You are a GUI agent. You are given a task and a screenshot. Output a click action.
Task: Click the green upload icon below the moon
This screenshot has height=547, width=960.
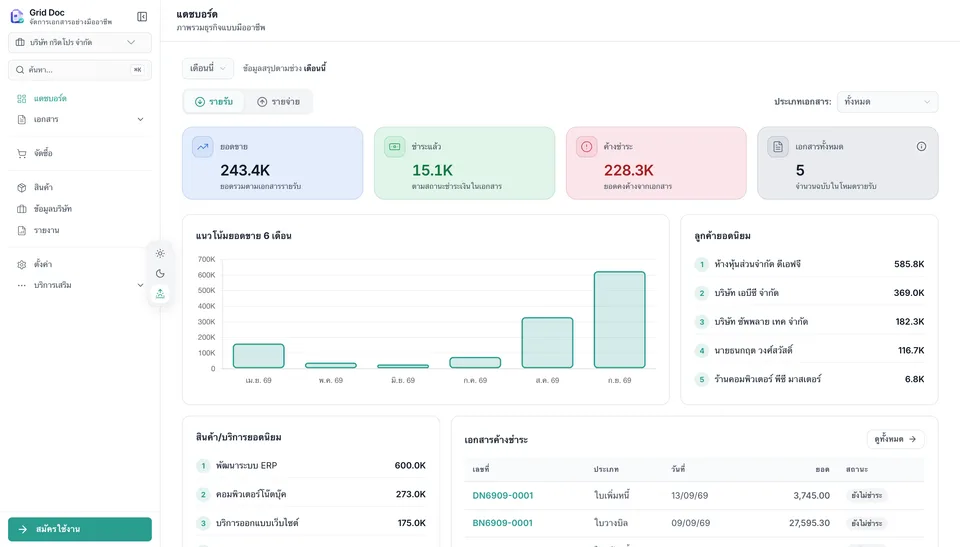pyautogui.click(x=160, y=294)
